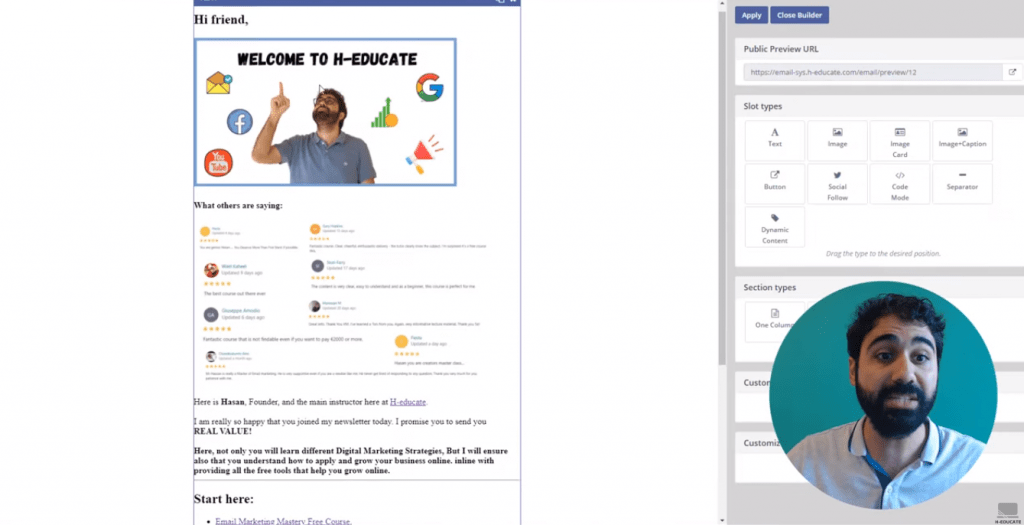Select the Image slot type
This screenshot has height=525, width=1024.
tap(837, 140)
